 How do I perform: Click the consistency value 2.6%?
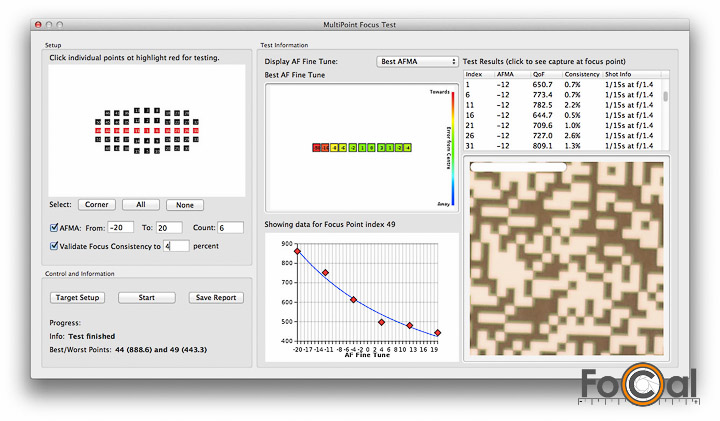[572, 135]
